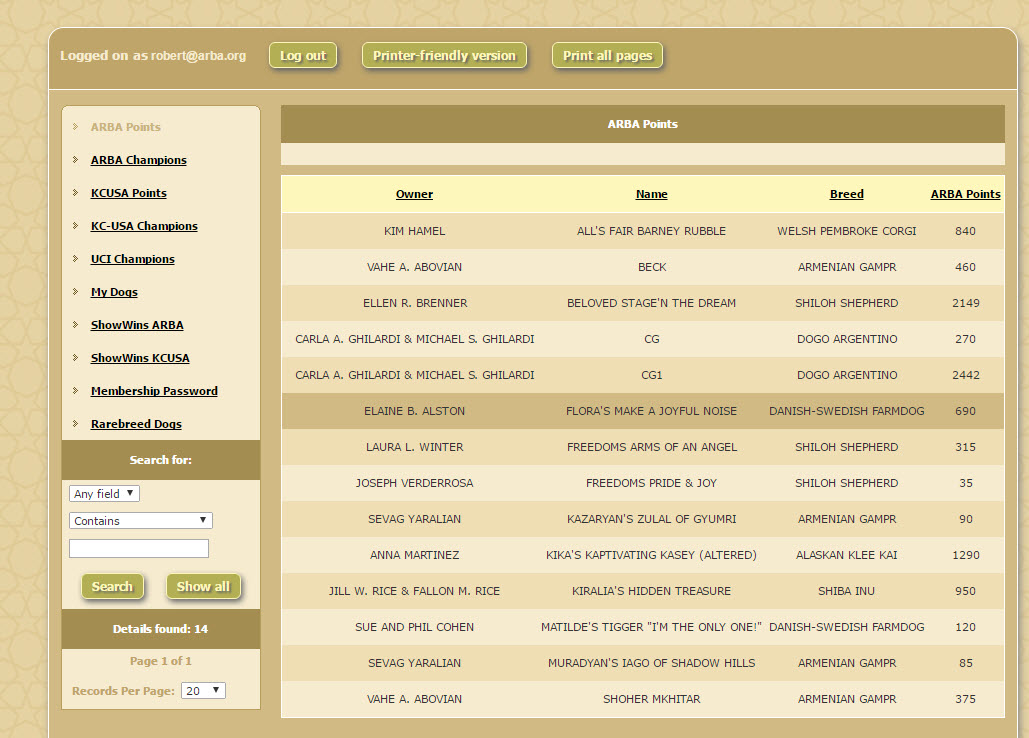The image size is (1029, 738).
Task: Click Print all pages button
Action: click(x=607, y=56)
